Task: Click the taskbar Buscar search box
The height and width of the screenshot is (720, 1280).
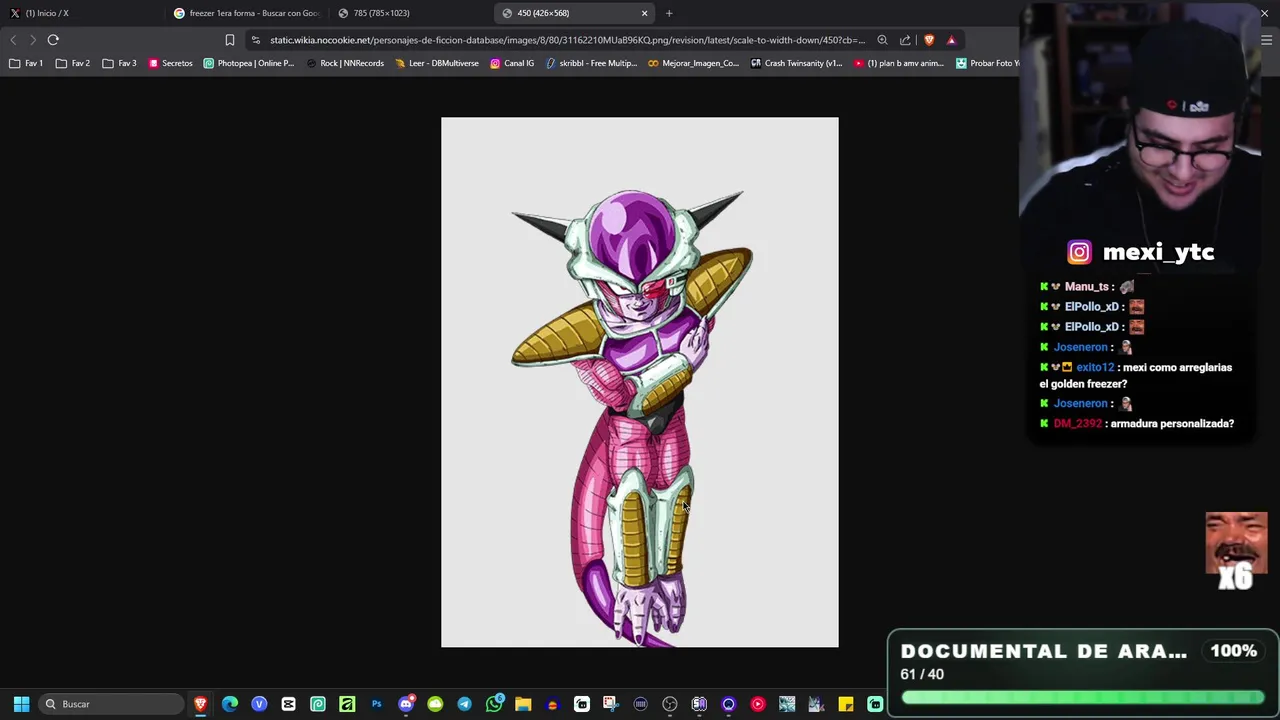Action: coord(111,704)
